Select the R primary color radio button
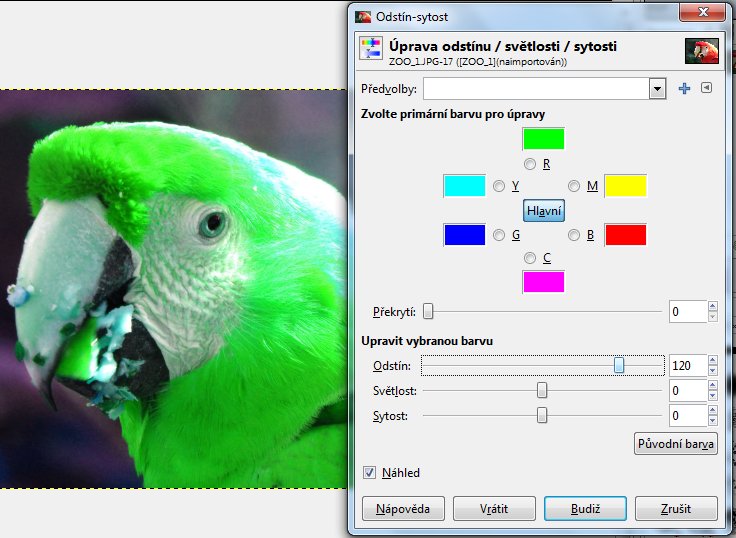Viewport: 736px width, 538px height. [530, 164]
